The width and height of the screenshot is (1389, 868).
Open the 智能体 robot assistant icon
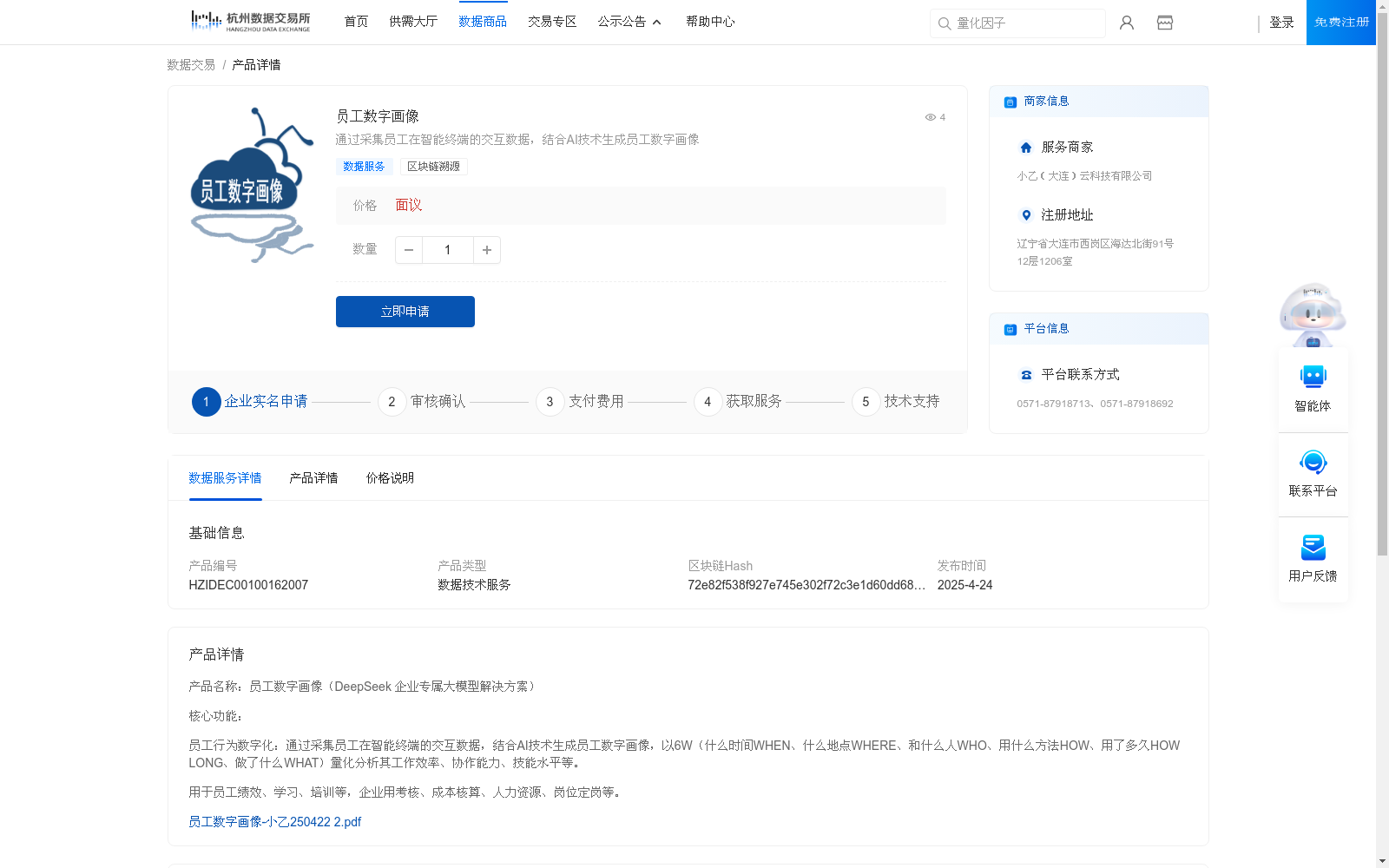(x=1313, y=377)
